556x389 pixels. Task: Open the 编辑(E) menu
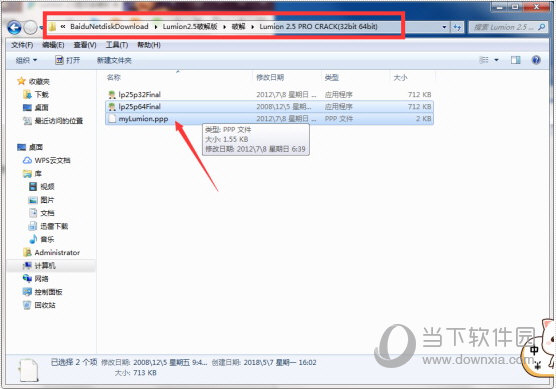[x=53, y=45]
